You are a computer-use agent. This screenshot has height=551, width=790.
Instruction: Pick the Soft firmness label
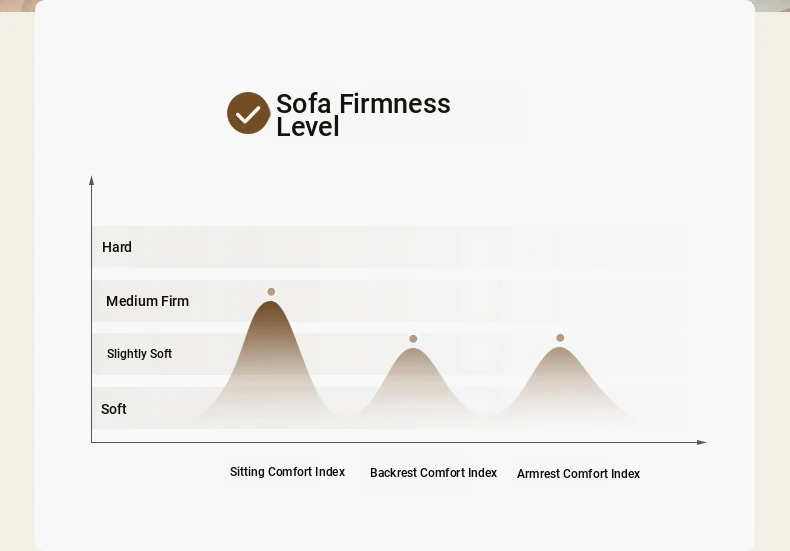[114, 409]
